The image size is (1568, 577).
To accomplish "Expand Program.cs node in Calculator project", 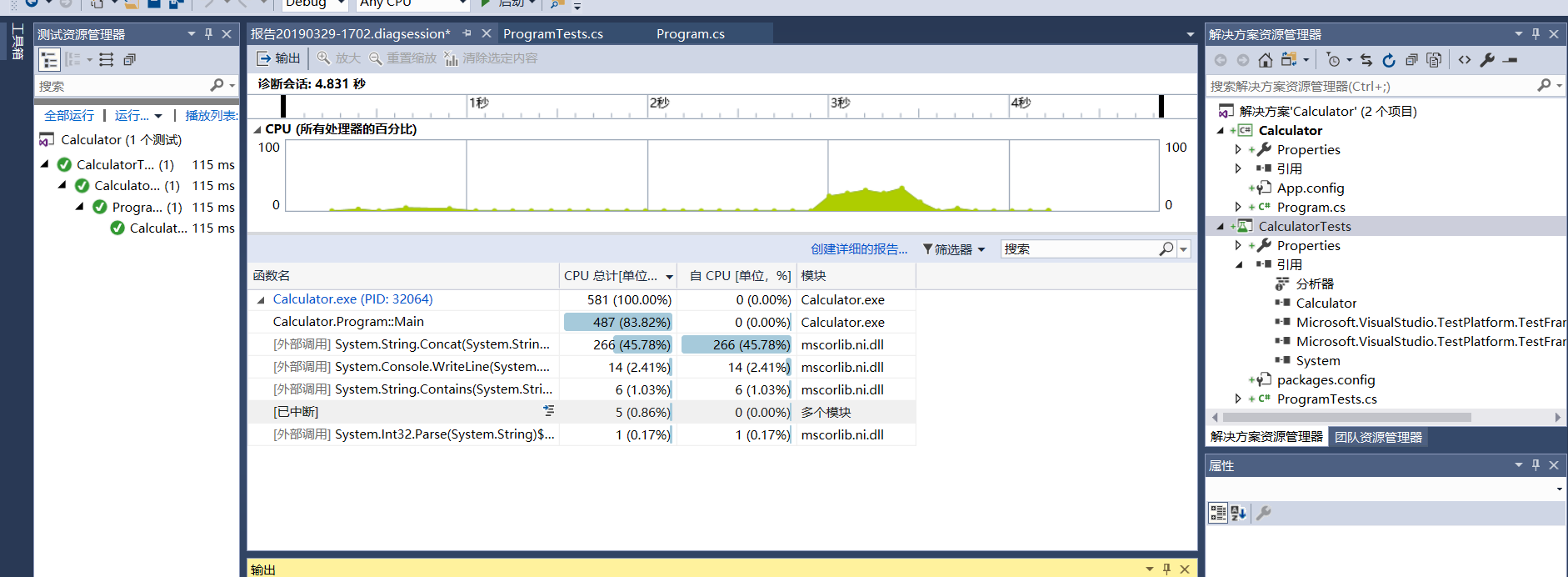I will tap(1238, 207).
